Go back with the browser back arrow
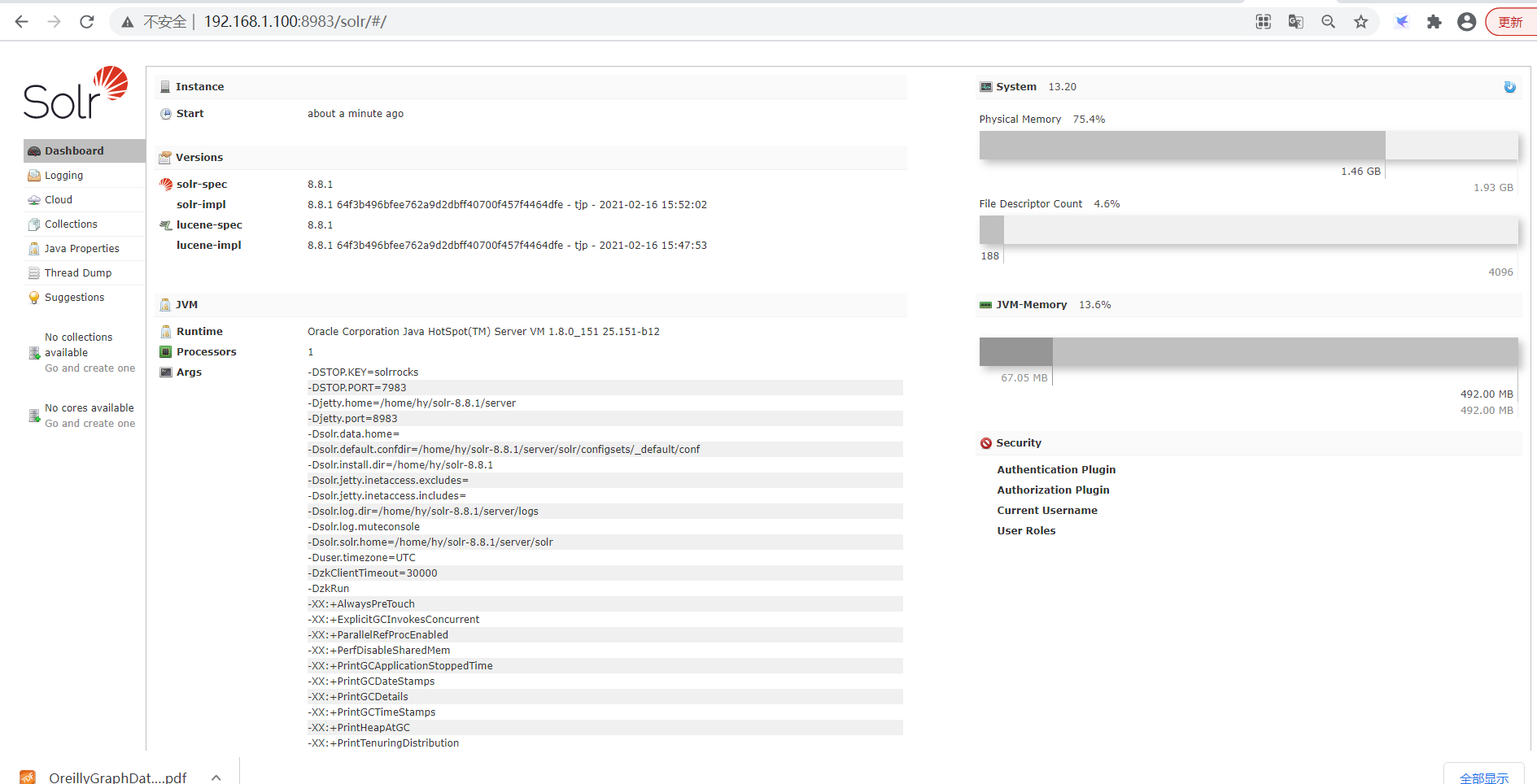Screen dimensions: 1537x784 [22, 22]
